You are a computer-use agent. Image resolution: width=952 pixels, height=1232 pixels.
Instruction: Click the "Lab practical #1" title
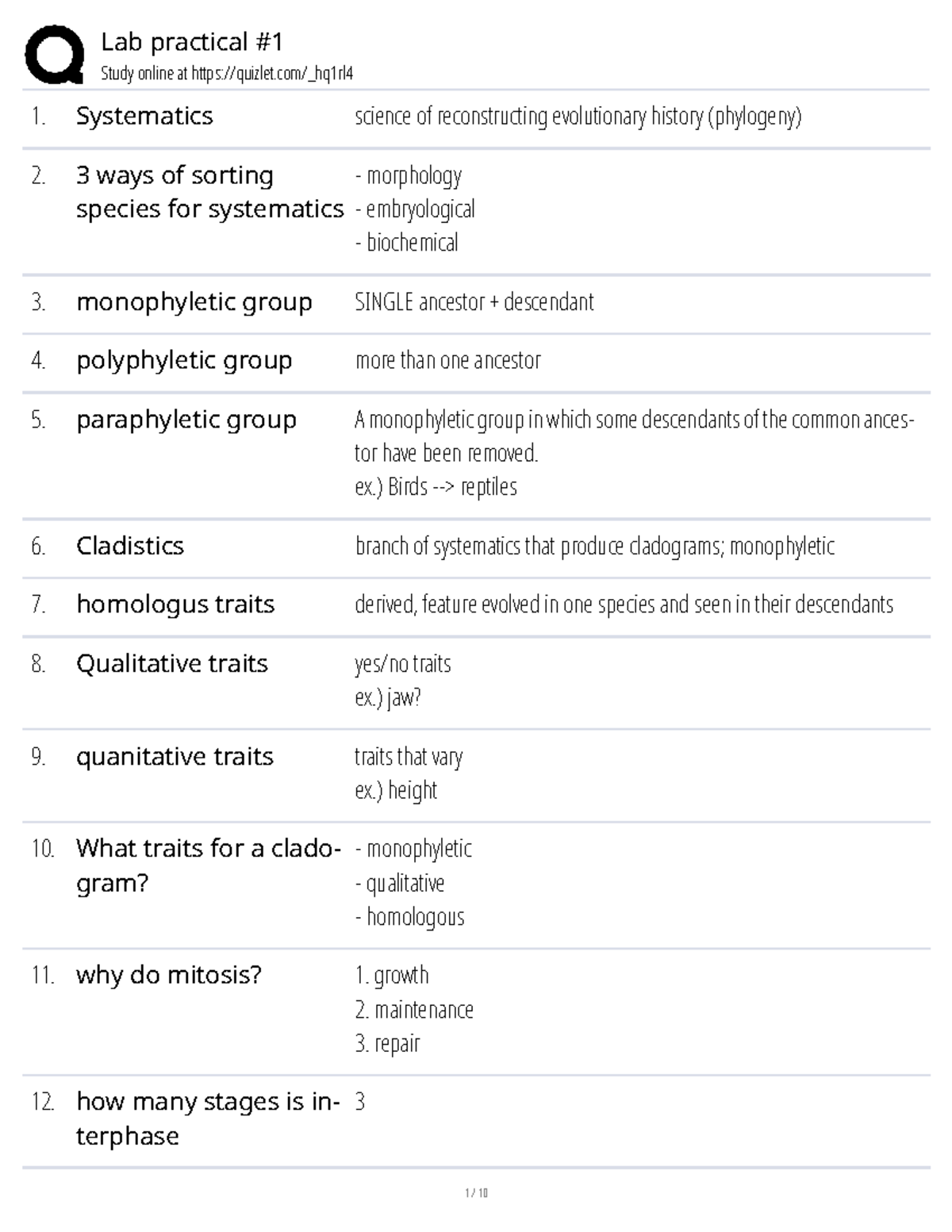click(191, 42)
